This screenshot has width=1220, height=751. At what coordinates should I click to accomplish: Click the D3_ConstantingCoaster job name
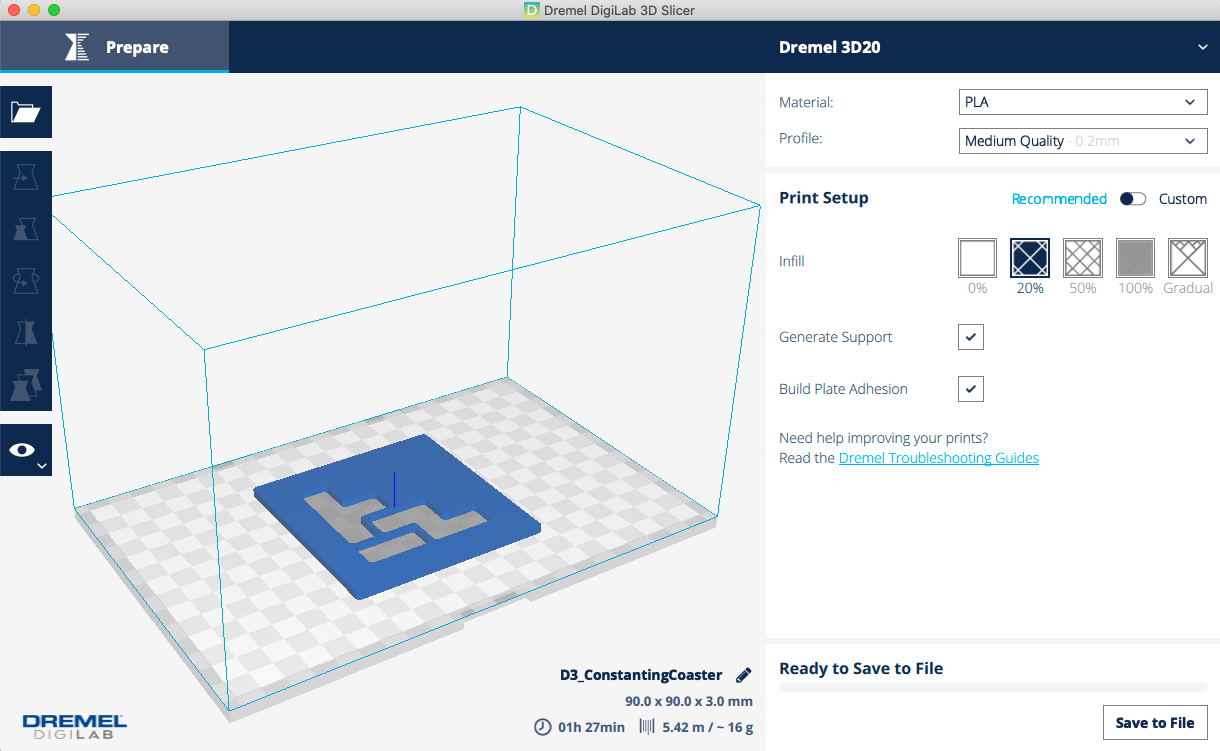click(x=641, y=675)
